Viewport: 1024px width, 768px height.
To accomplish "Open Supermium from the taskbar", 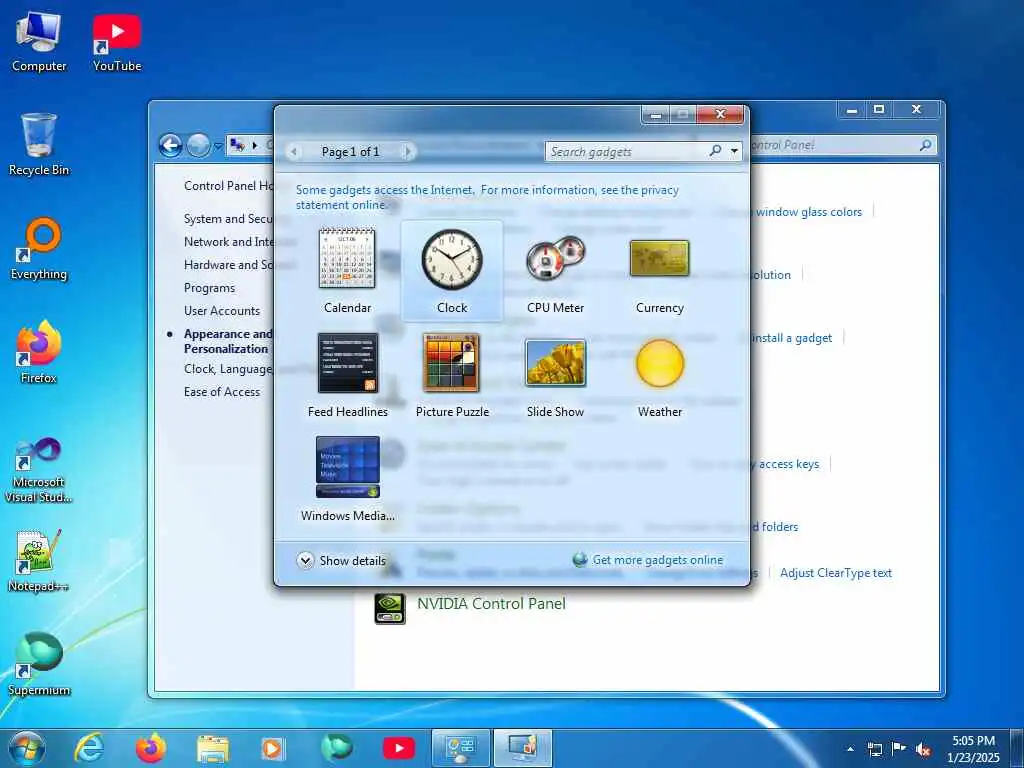I will 337,748.
